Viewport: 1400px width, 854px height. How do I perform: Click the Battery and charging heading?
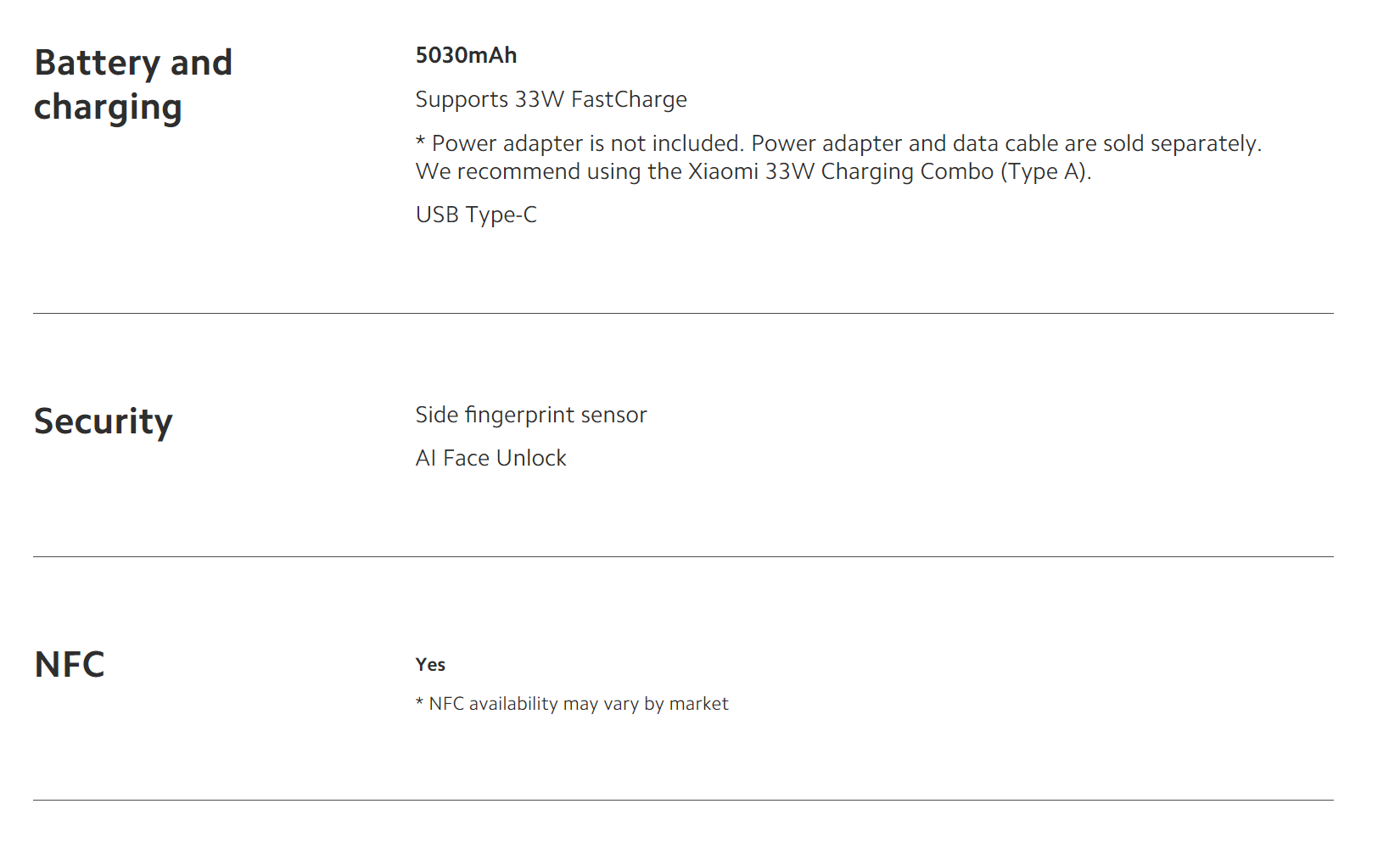[x=133, y=85]
